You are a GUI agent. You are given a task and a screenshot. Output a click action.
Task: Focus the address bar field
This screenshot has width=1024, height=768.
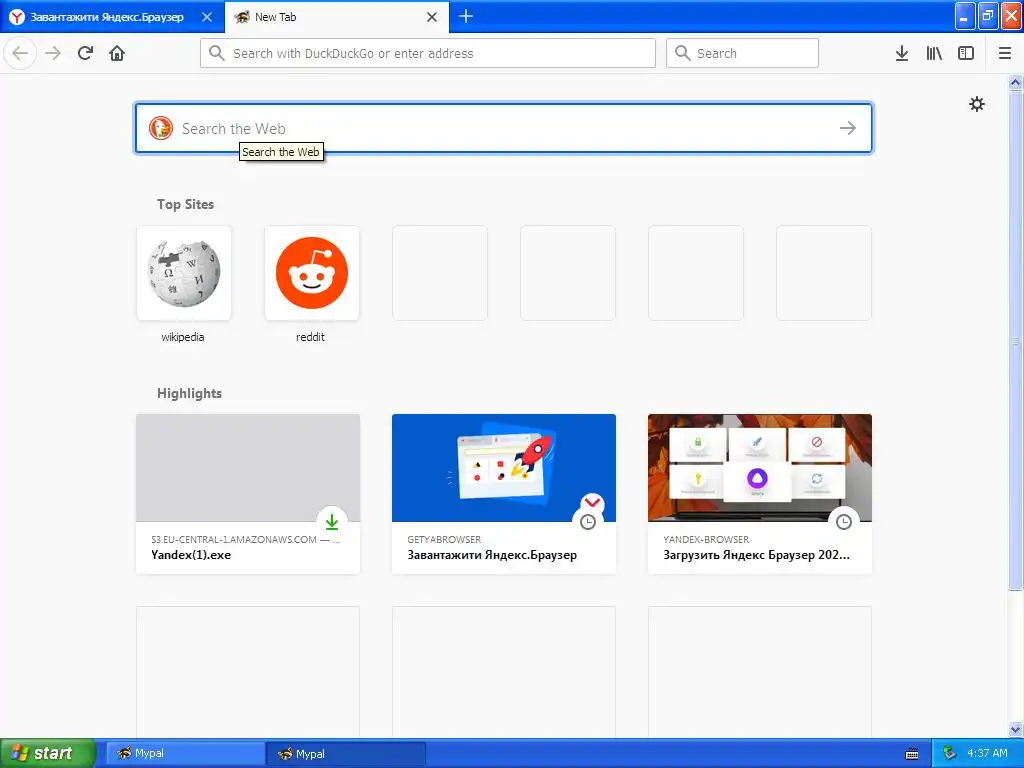428,53
